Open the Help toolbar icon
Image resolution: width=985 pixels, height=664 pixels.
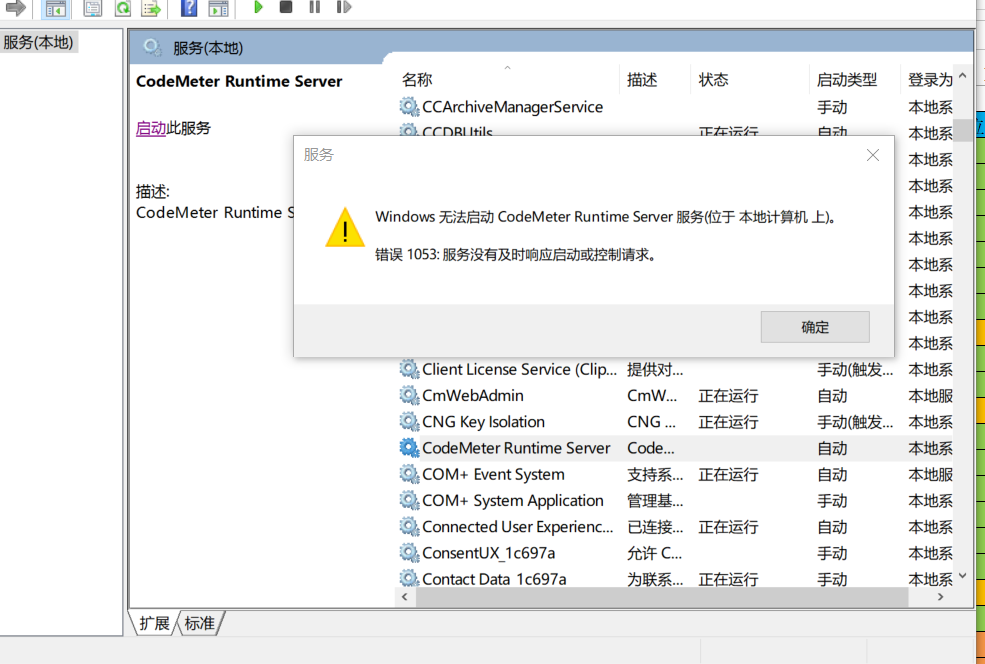[188, 8]
